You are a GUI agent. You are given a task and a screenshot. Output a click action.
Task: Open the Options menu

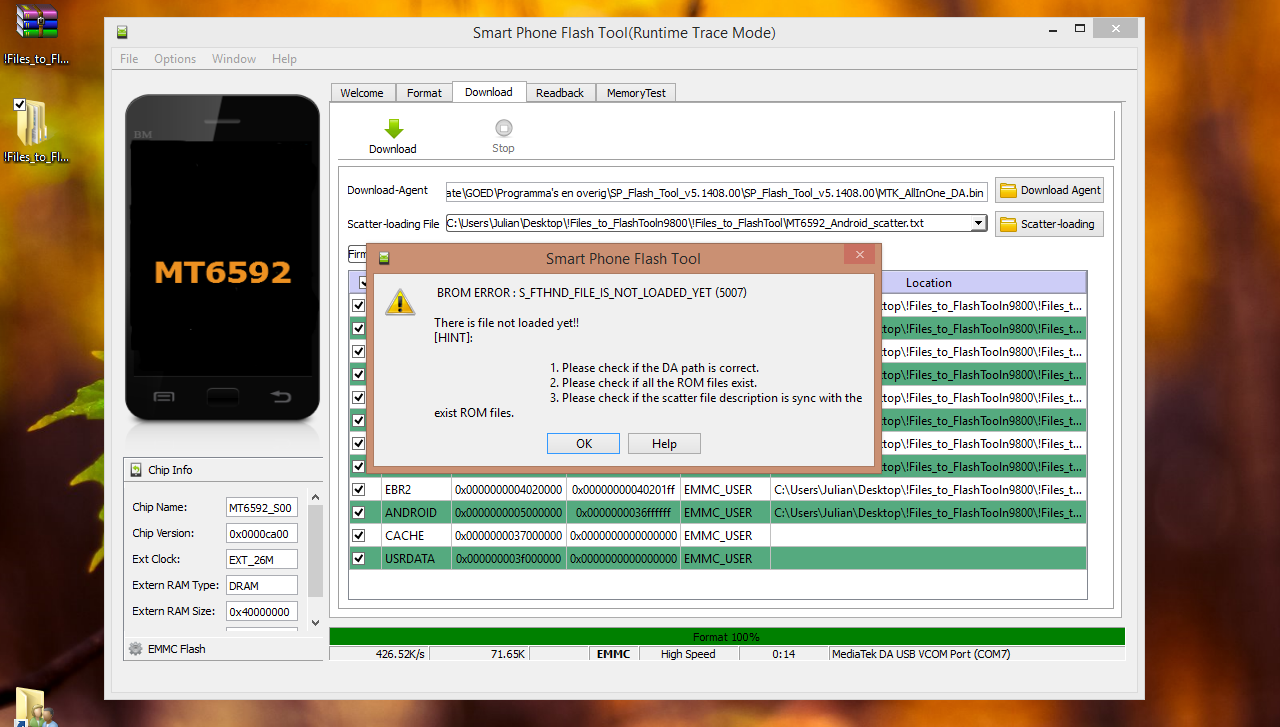click(175, 59)
